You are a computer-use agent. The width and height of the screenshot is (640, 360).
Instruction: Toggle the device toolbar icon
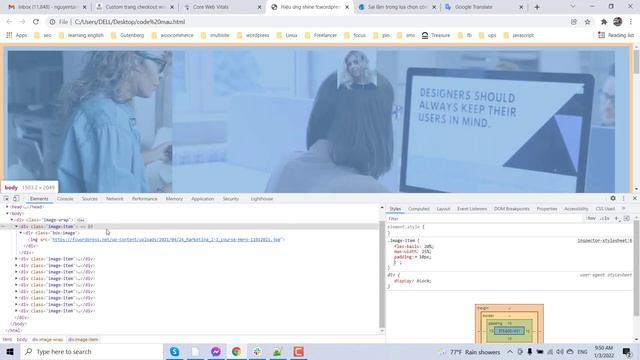16,198
